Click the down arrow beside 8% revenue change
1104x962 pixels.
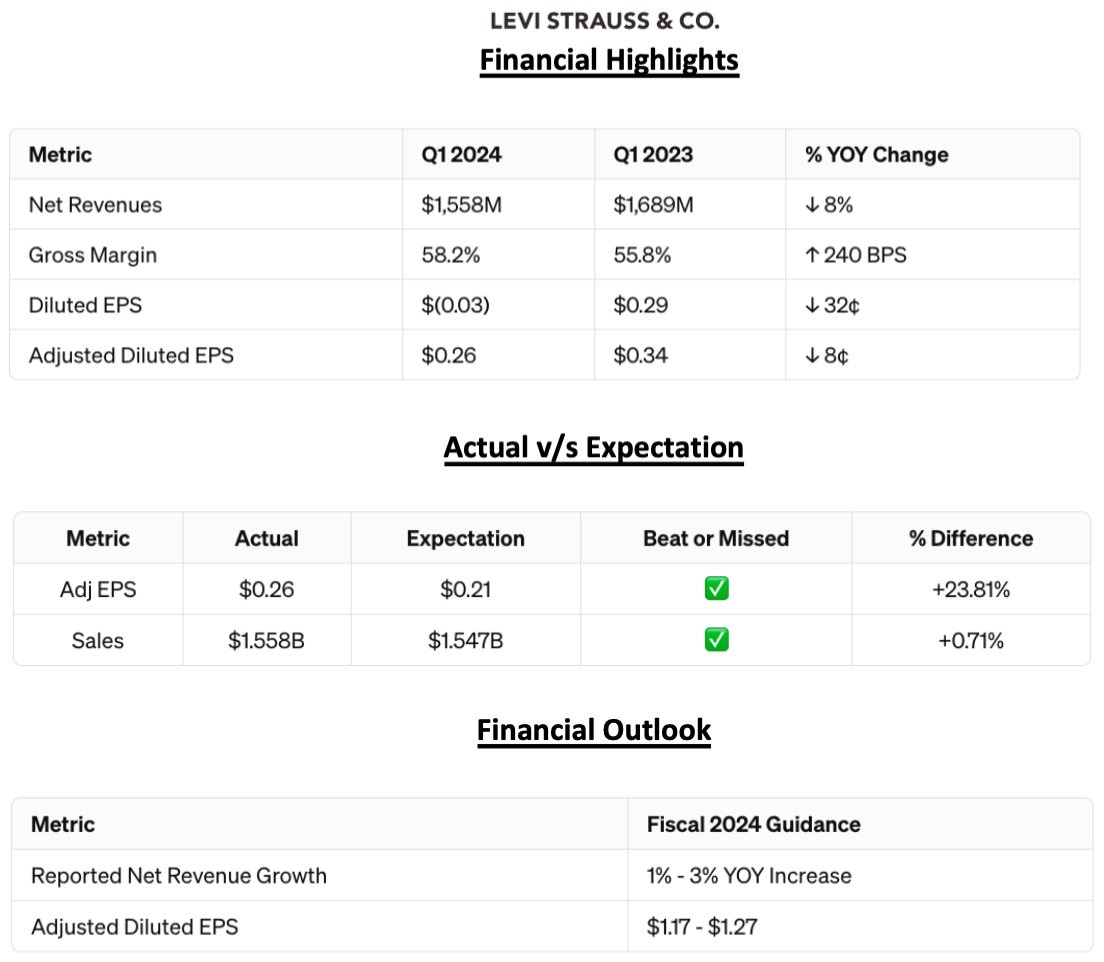pyautogui.click(x=812, y=205)
